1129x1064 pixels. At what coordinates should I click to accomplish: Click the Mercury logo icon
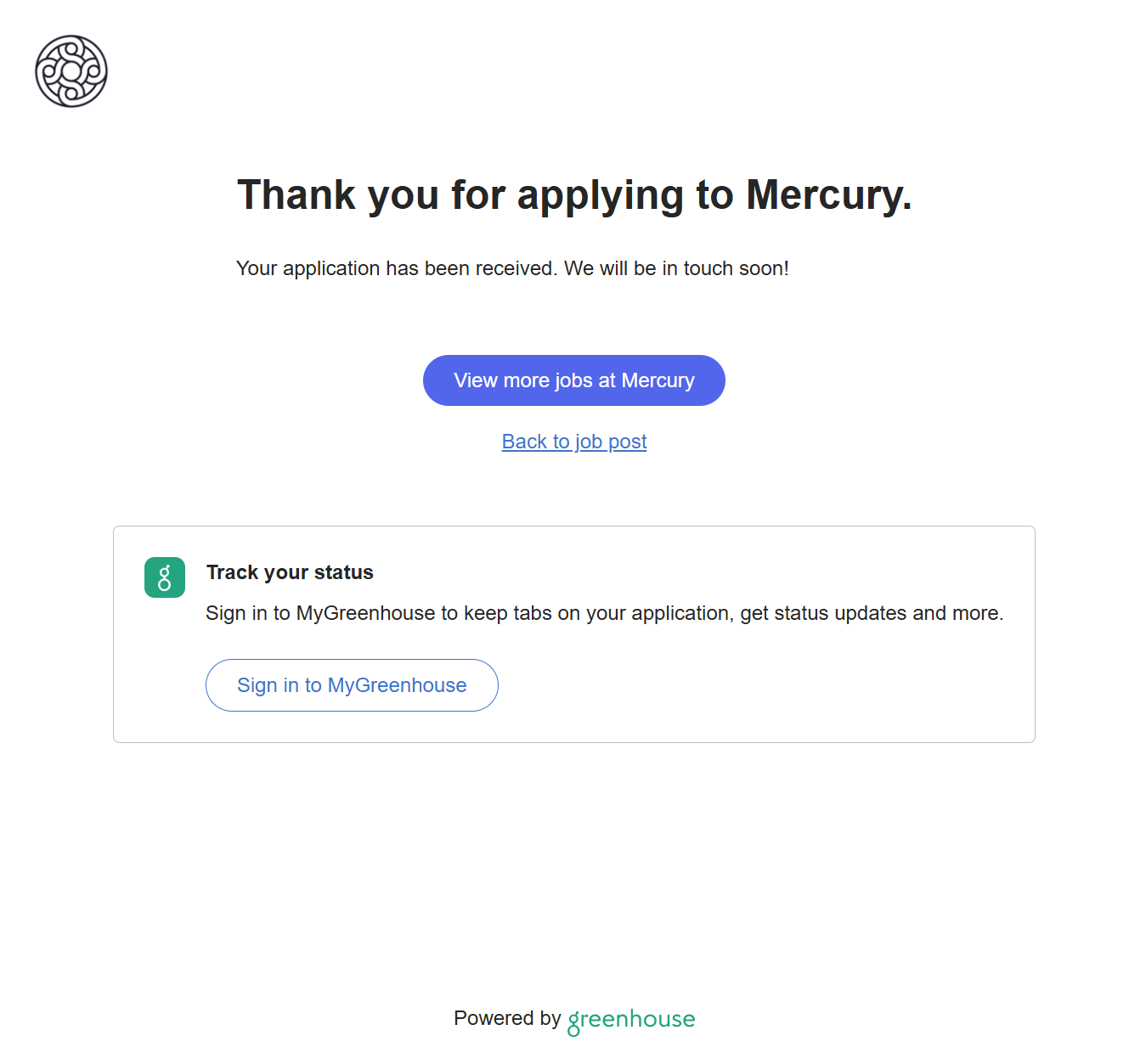[x=71, y=71]
